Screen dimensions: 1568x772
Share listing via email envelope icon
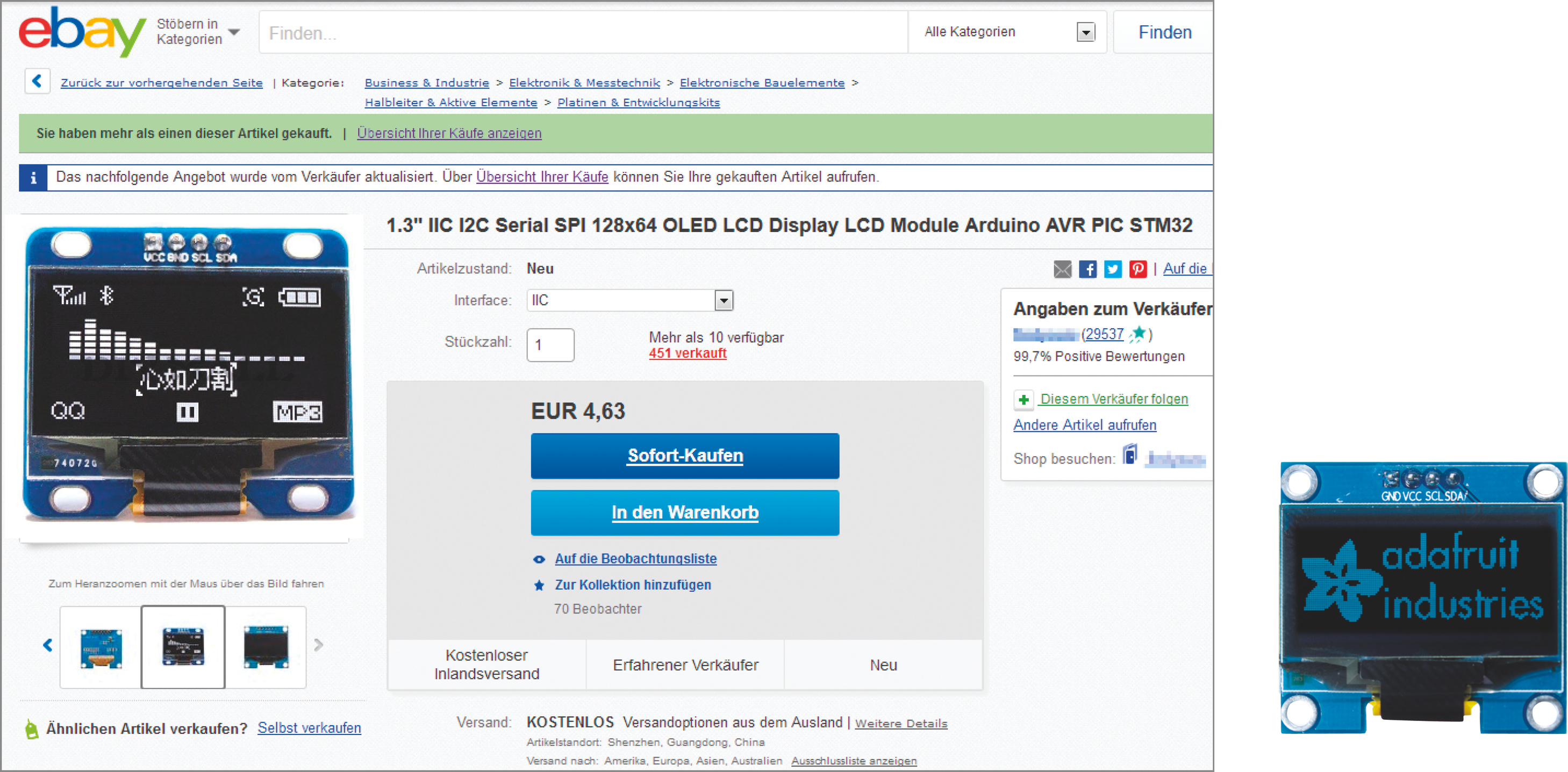pos(1062,269)
